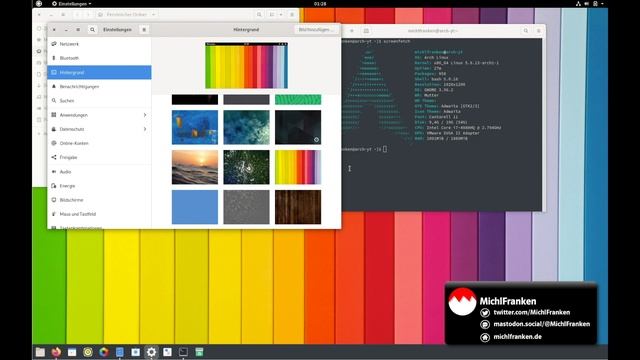Viewport: 640px width, 360px height.
Task: Open Benachrichtigungen settings panel
Action: (99, 87)
